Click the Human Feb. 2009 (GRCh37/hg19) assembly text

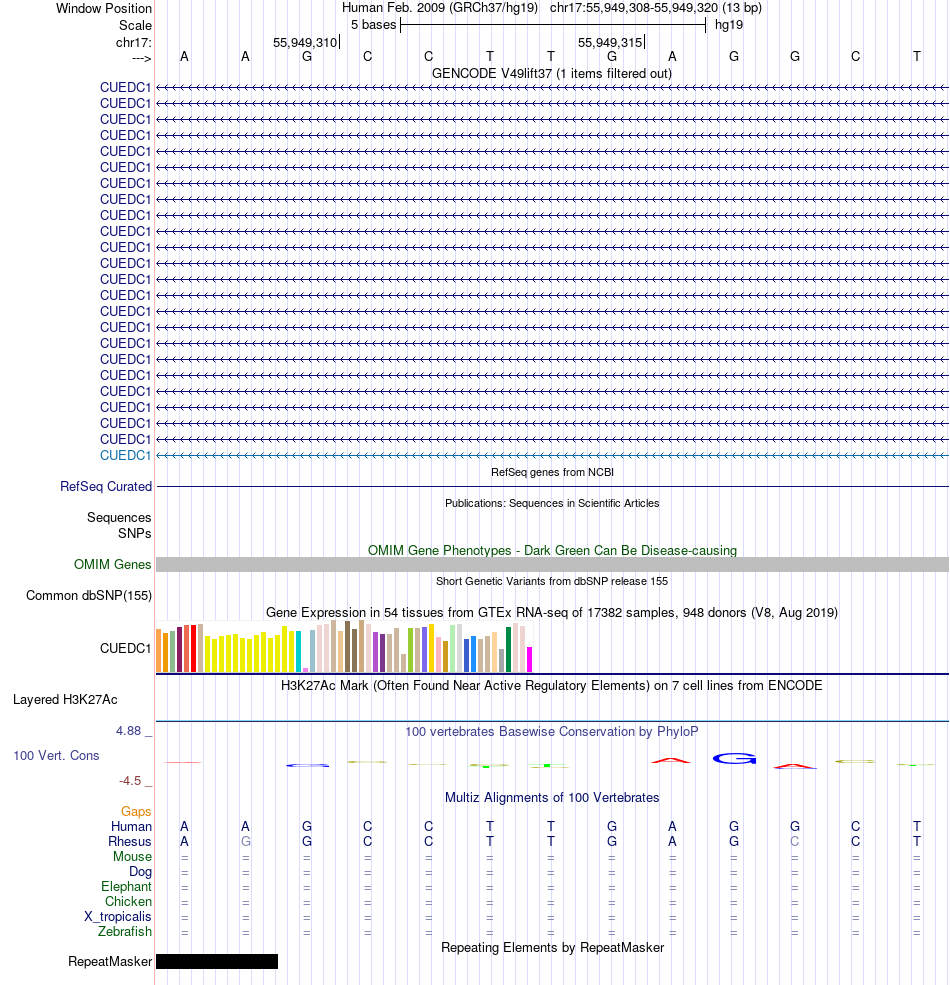[440, 8]
